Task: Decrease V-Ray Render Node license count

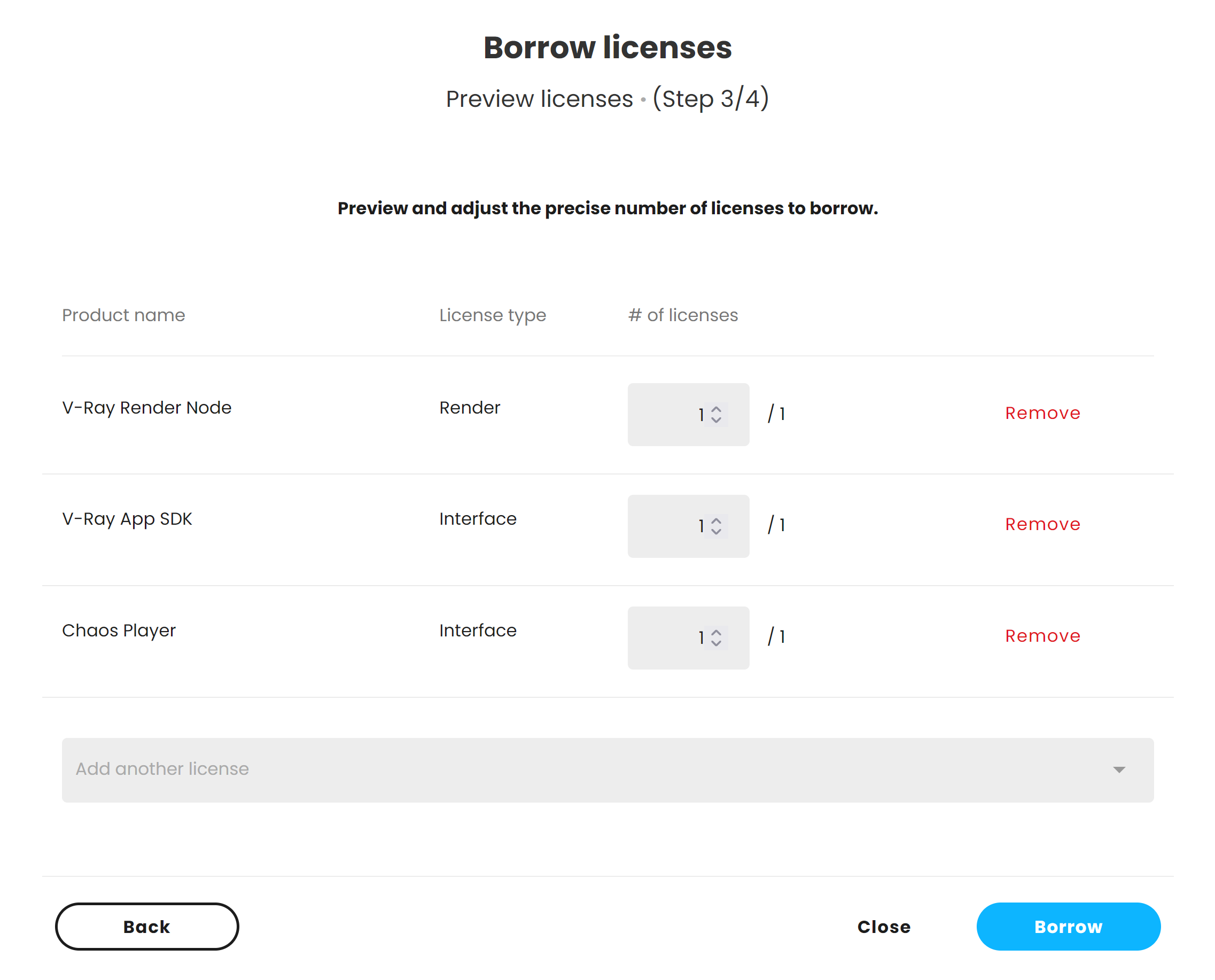Action: point(715,420)
